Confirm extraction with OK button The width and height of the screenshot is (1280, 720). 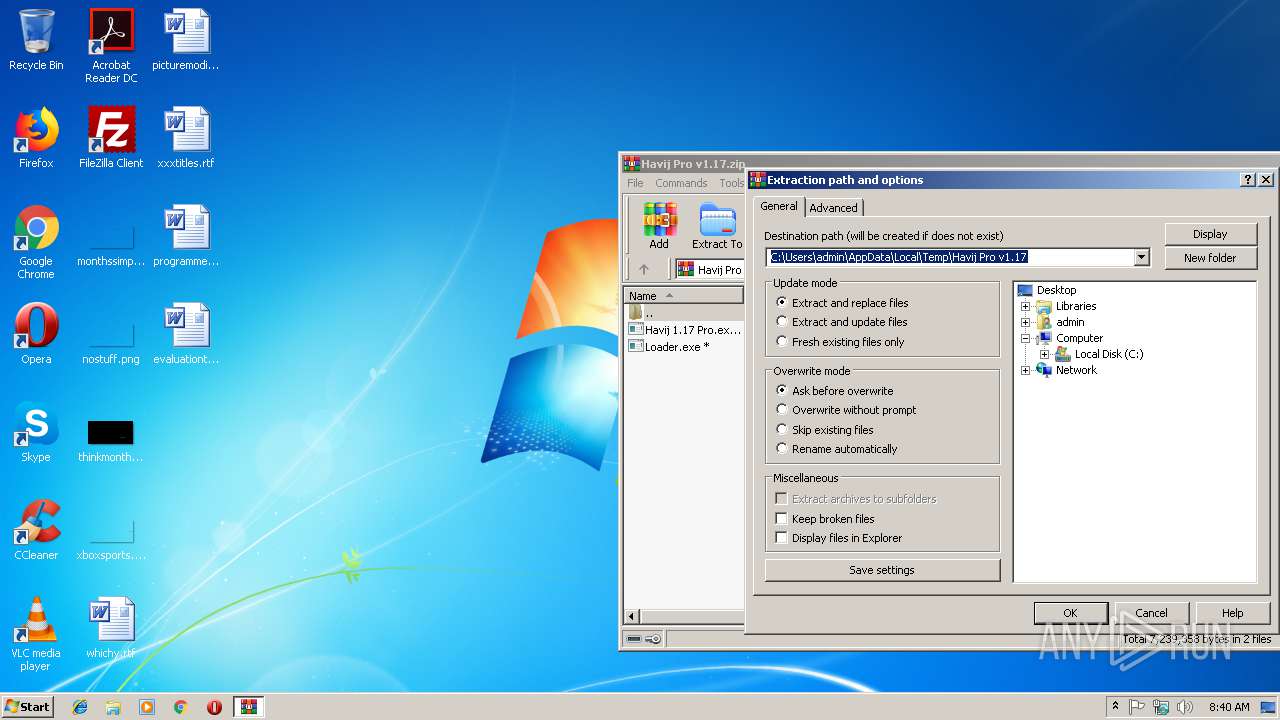(x=1070, y=613)
